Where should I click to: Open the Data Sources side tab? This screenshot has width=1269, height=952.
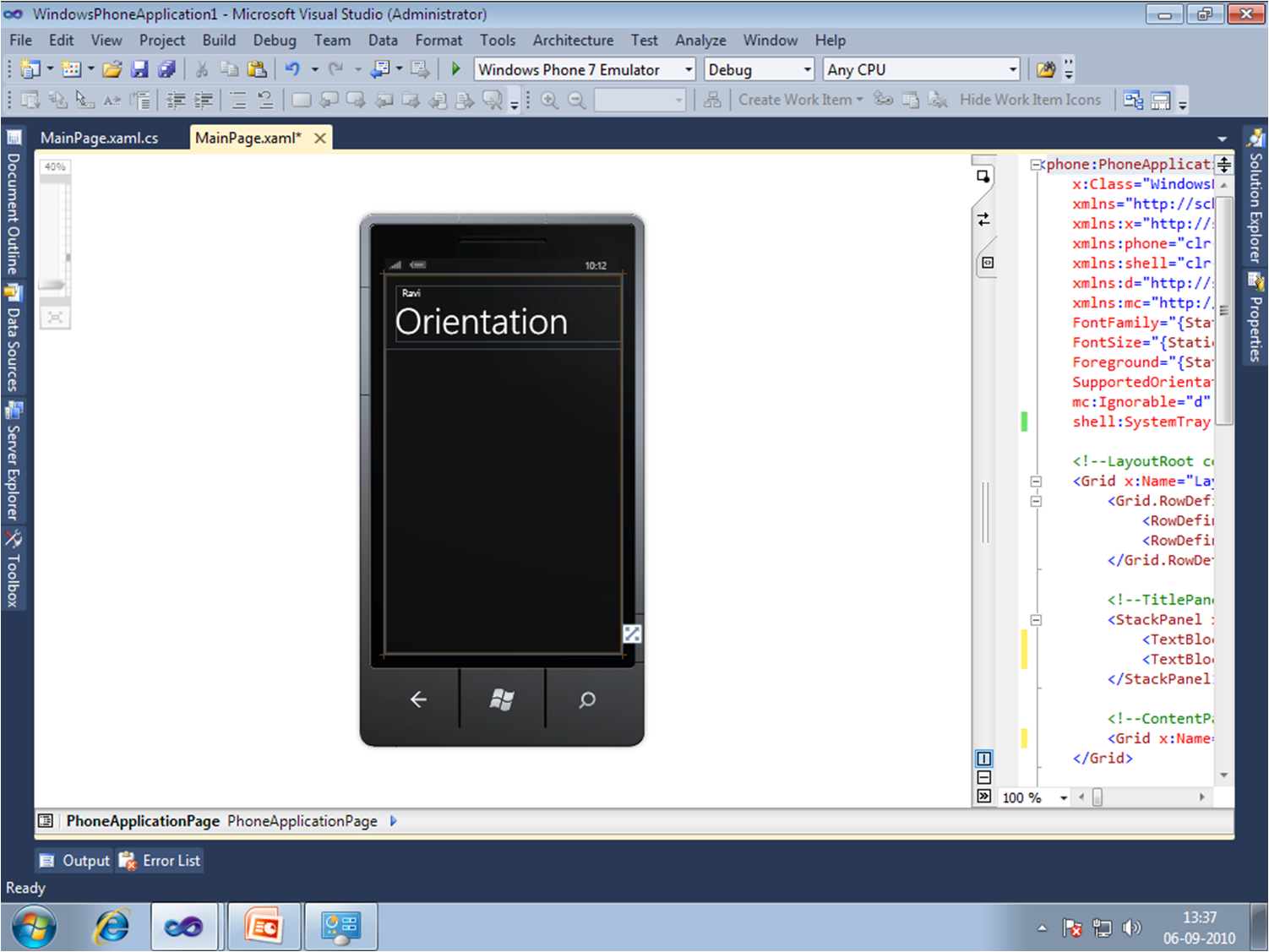pyautogui.click(x=13, y=339)
